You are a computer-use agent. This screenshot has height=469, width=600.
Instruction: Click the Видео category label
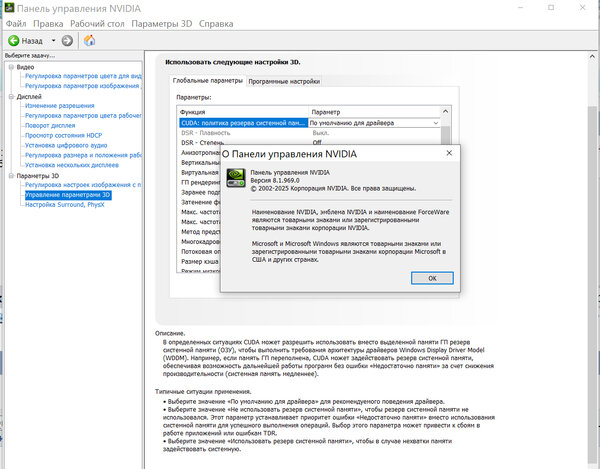pyautogui.click(x=25, y=67)
